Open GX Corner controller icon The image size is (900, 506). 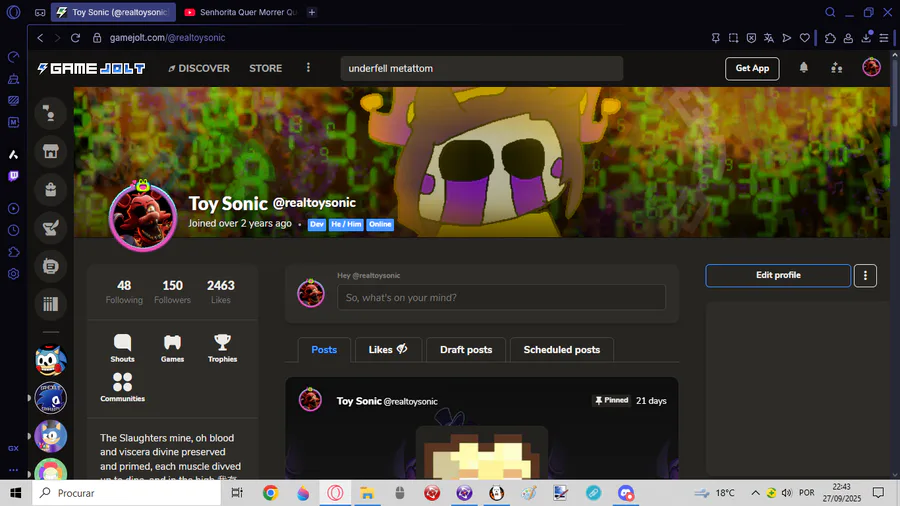[40, 12]
